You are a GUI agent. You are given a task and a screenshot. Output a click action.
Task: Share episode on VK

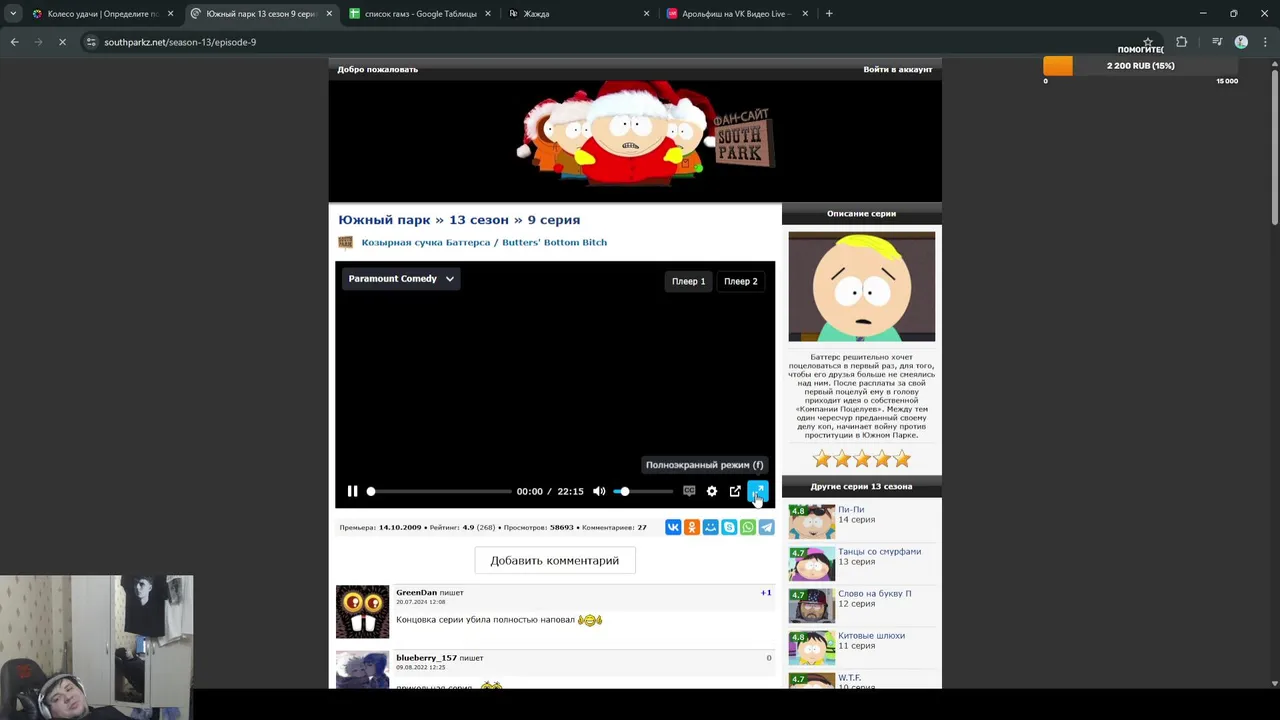pyautogui.click(x=673, y=527)
